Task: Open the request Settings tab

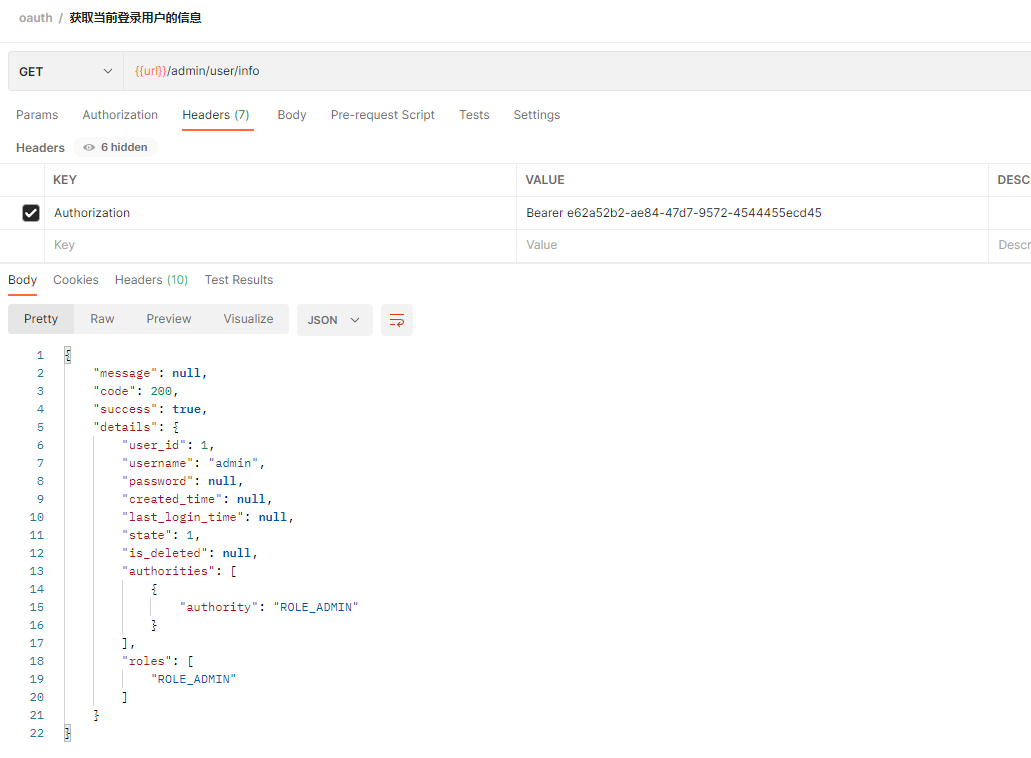Action: pyautogui.click(x=536, y=115)
